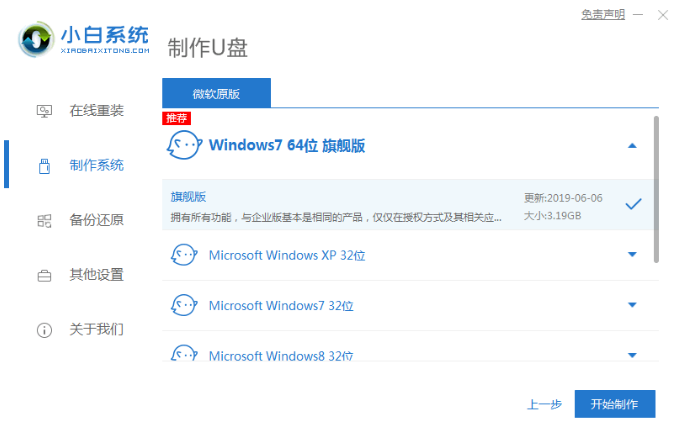Toggle the 旗舰版 selection checkmark
The image size is (681, 445).
coord(633,204)
